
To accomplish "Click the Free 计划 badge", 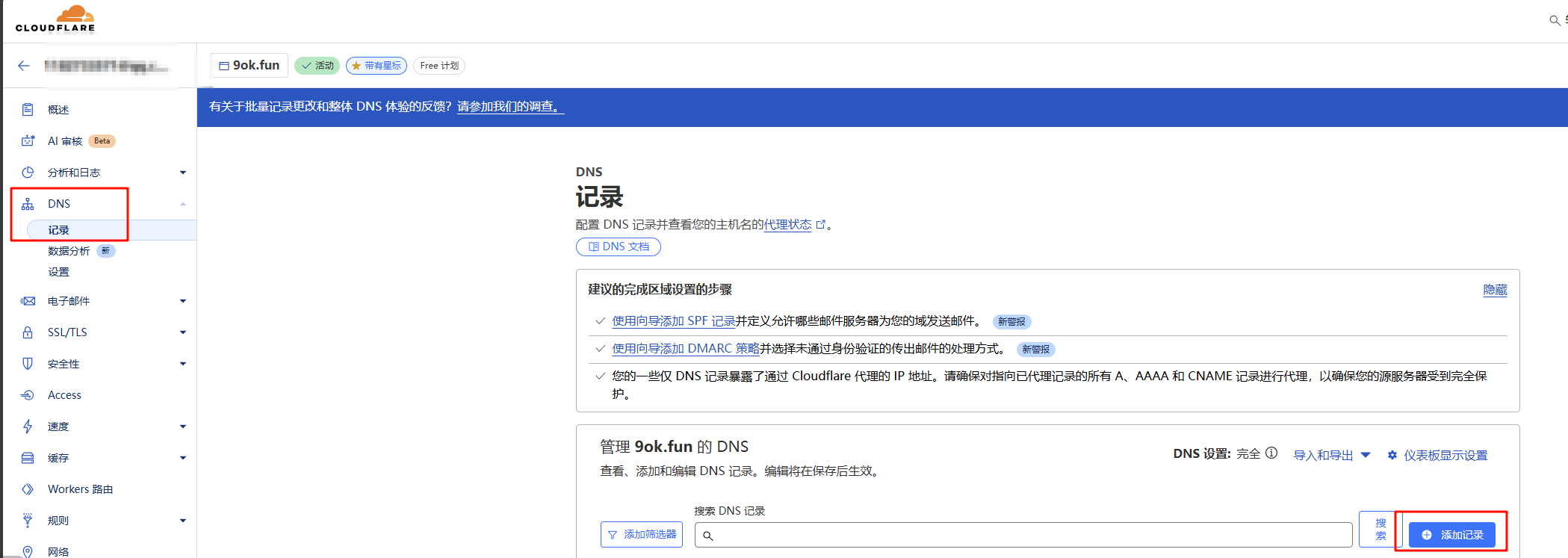I will tap(439, 66).
